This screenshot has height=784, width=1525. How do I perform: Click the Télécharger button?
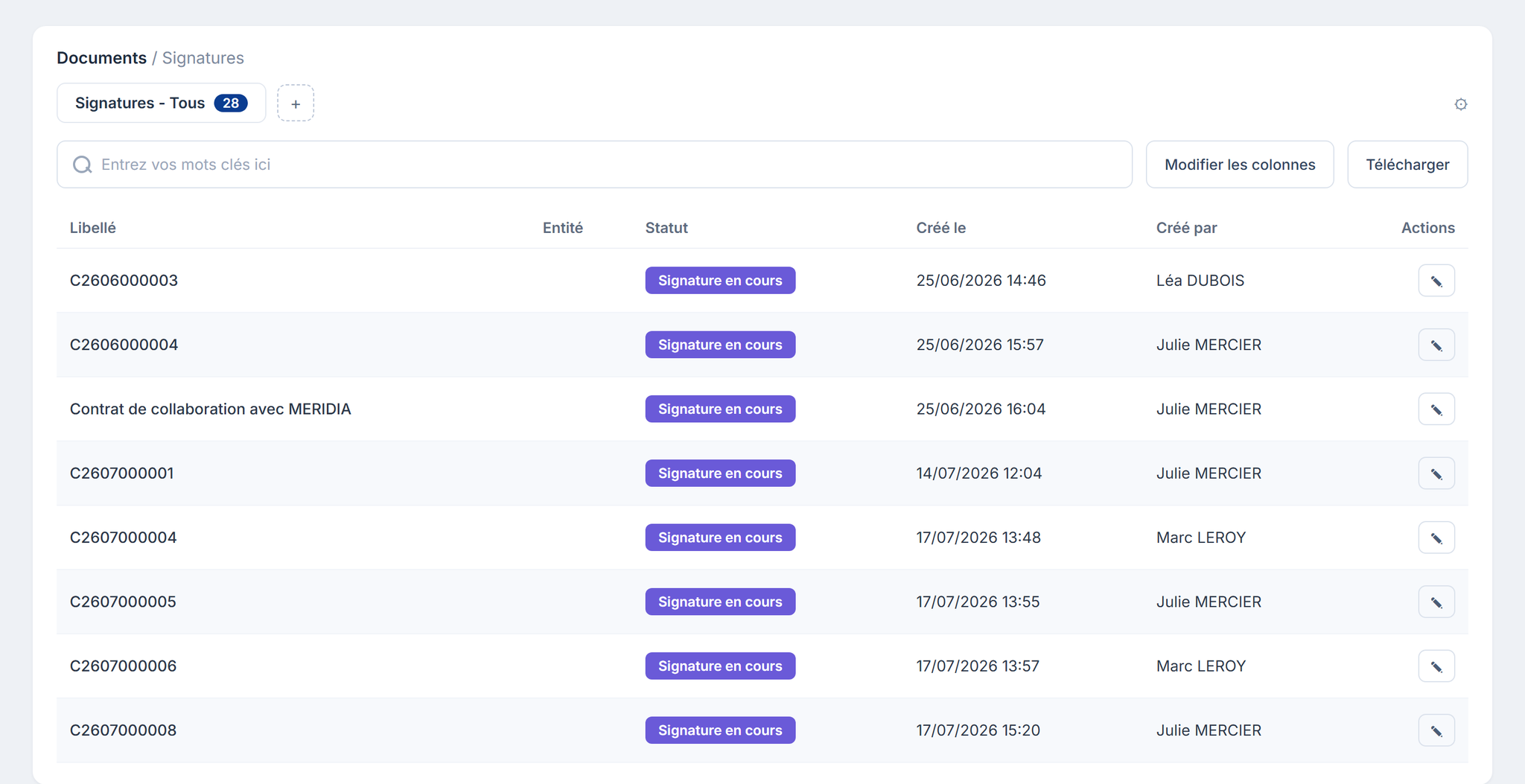pos(1407,165)
